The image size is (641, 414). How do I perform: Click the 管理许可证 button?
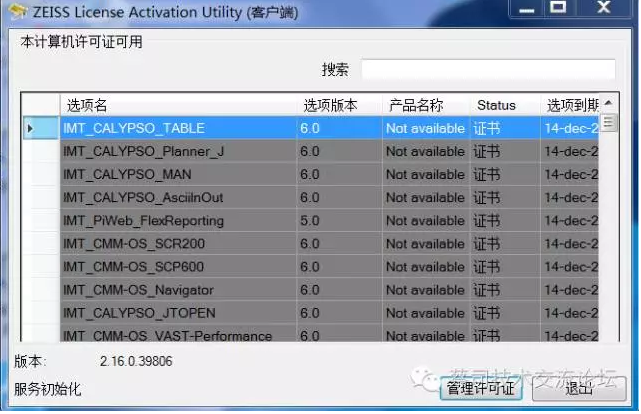[x=481, y=388]
